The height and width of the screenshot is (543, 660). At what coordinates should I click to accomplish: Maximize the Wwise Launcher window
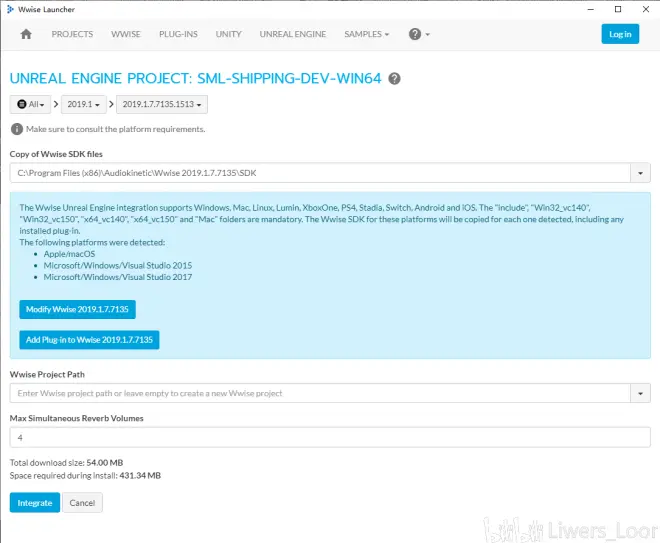618,9
